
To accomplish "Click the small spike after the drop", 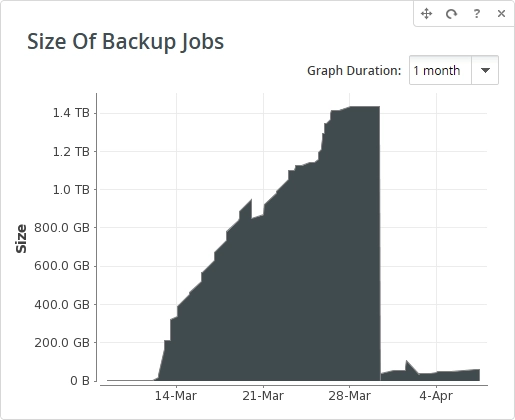I will 407,362.
